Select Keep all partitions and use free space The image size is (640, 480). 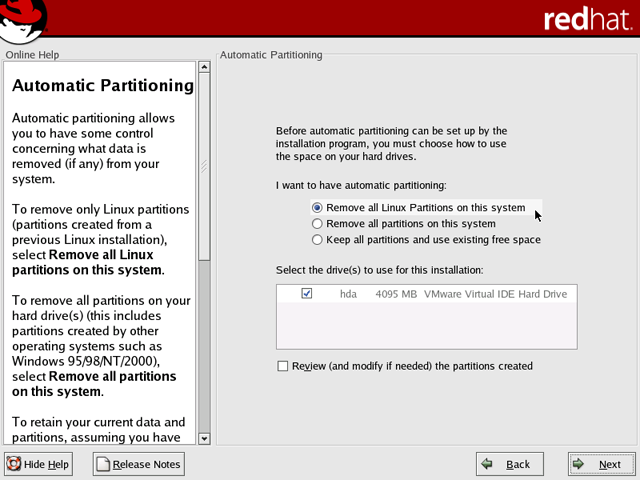pyautogui.click(x=318, y=240)
